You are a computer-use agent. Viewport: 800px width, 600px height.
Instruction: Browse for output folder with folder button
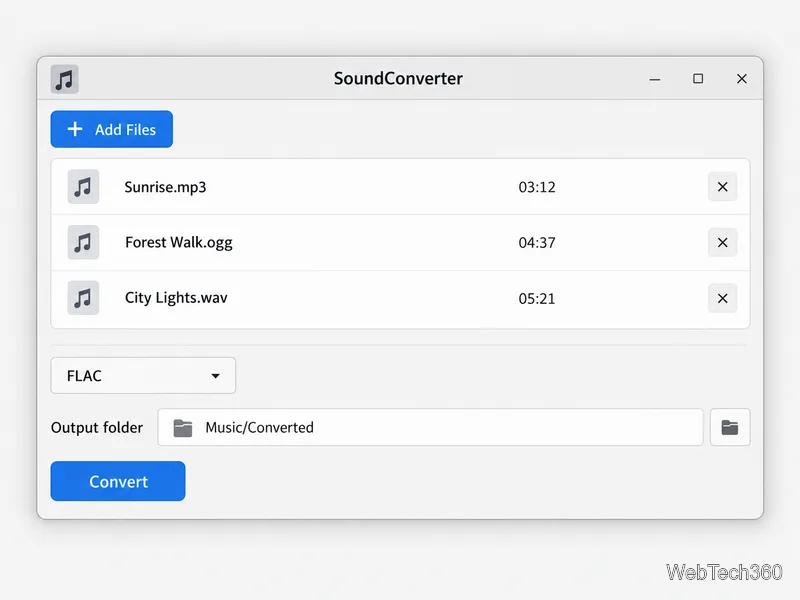click(x=730, y=428)
